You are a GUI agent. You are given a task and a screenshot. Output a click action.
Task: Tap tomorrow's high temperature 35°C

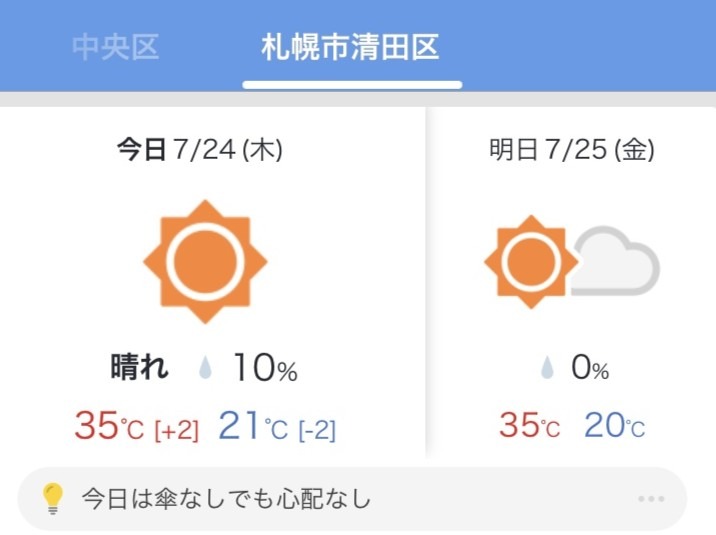point(529,427)
